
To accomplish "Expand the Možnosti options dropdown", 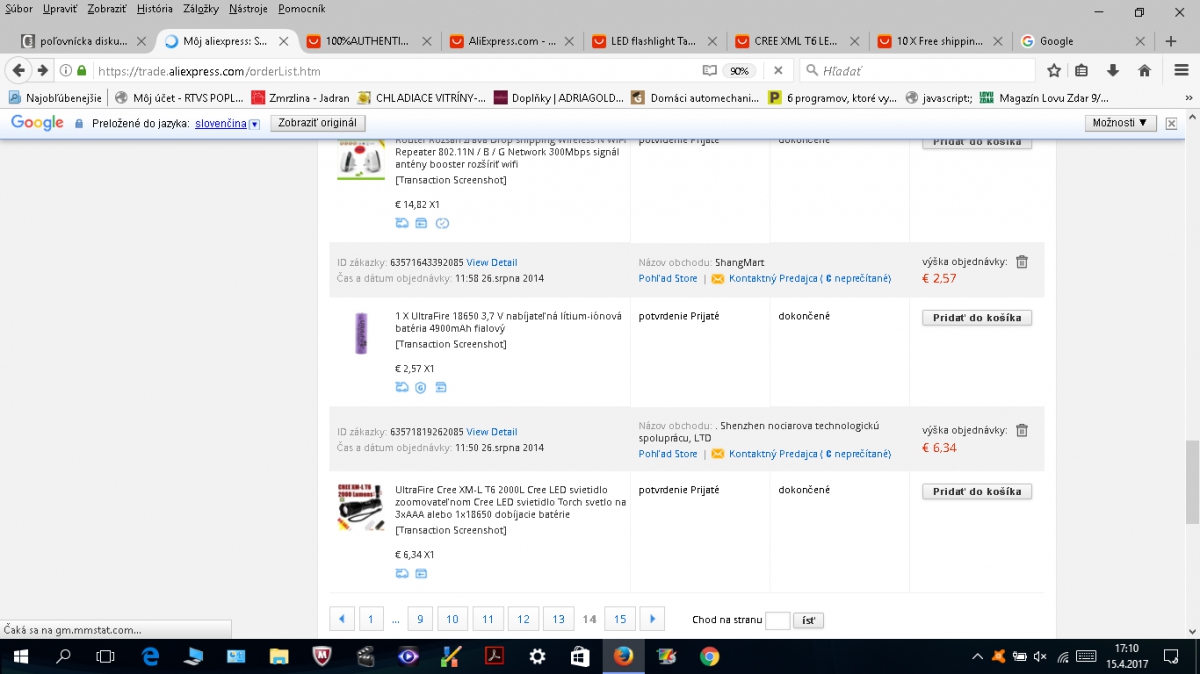I will pyautogui.click(x=1121, y=122).
